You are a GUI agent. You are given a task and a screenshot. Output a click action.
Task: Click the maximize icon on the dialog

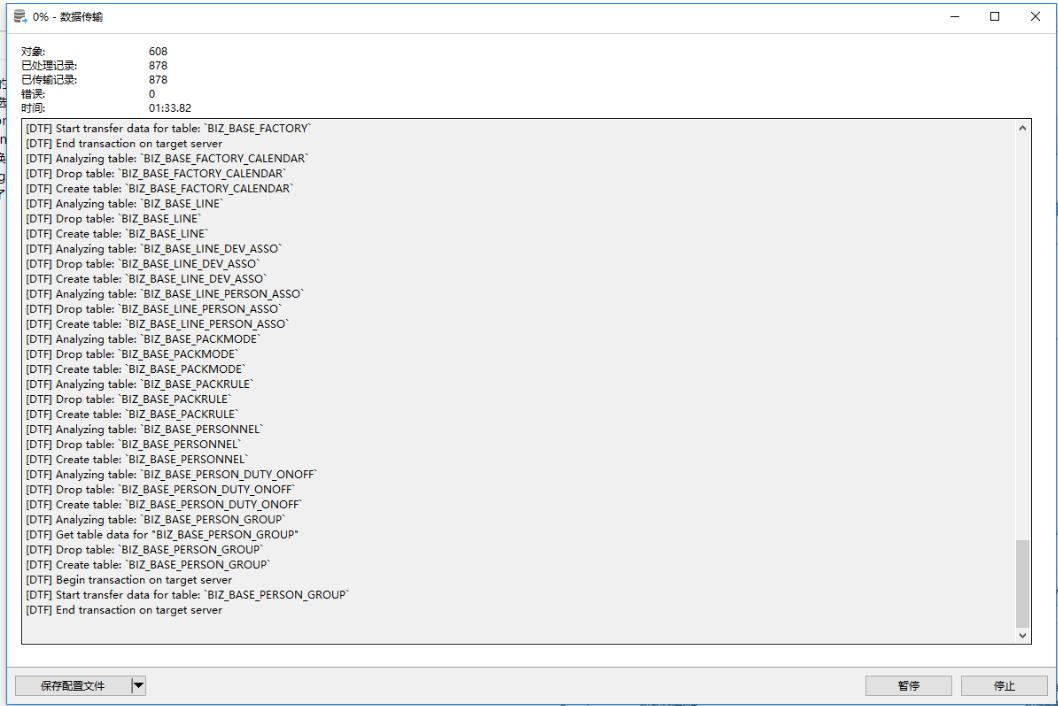point(995,16)
